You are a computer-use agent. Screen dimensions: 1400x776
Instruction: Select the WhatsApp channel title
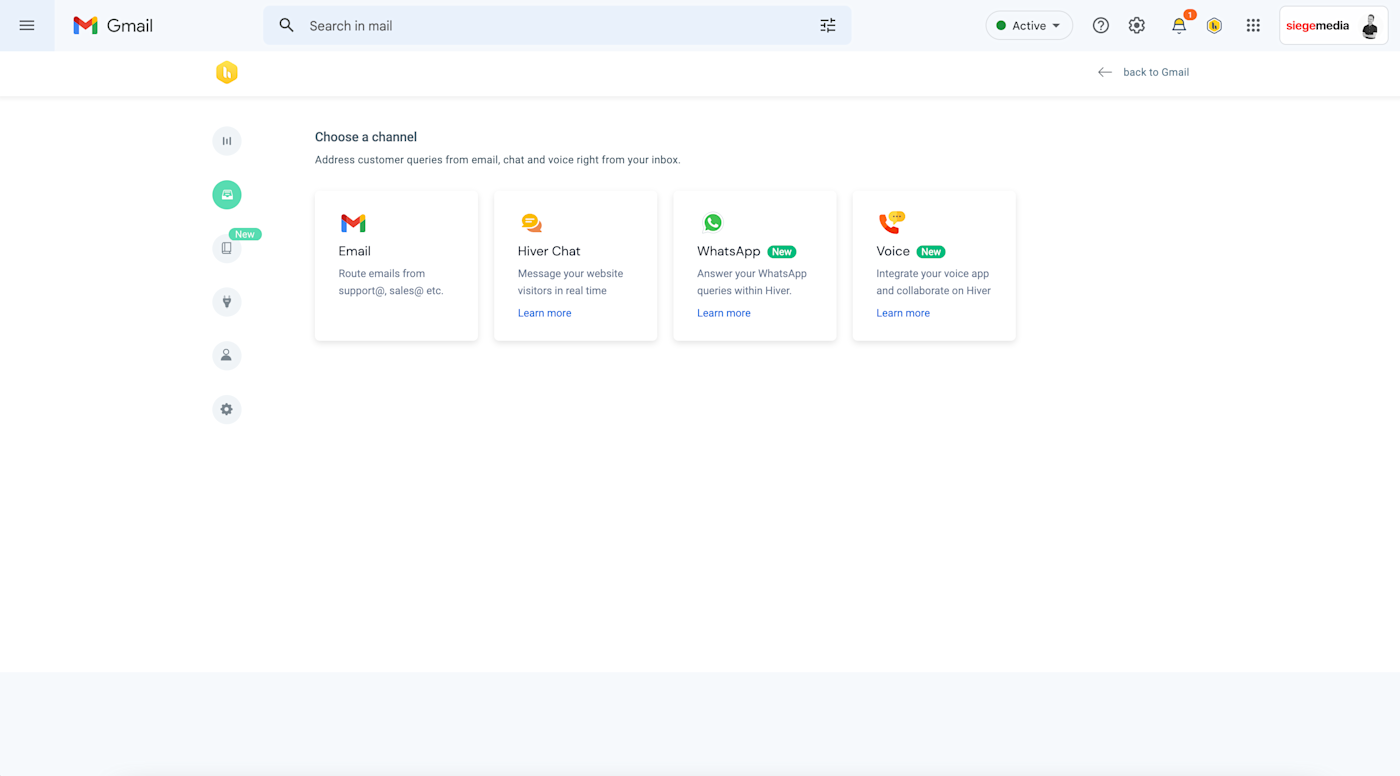pos(729,251)
